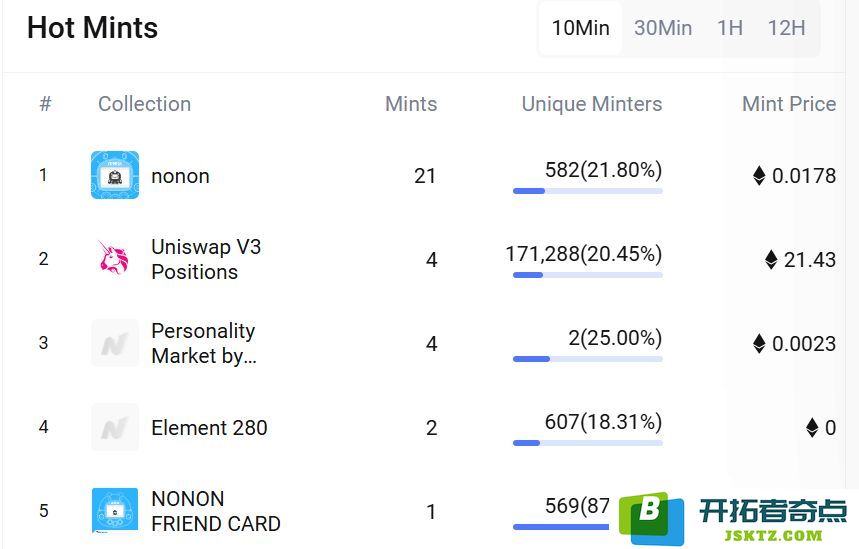Switch to the 30Min tab

tap(663, 28)
